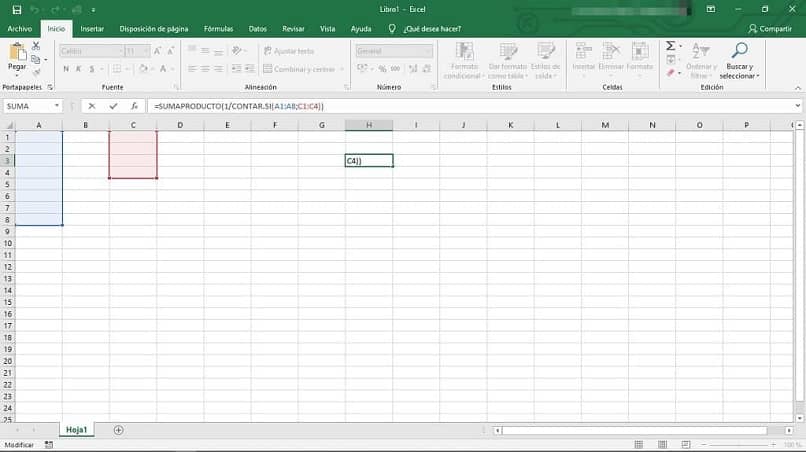Toggle Underline (S) formatting
Viewport: 806px width, 452px height.
[91, 68]
